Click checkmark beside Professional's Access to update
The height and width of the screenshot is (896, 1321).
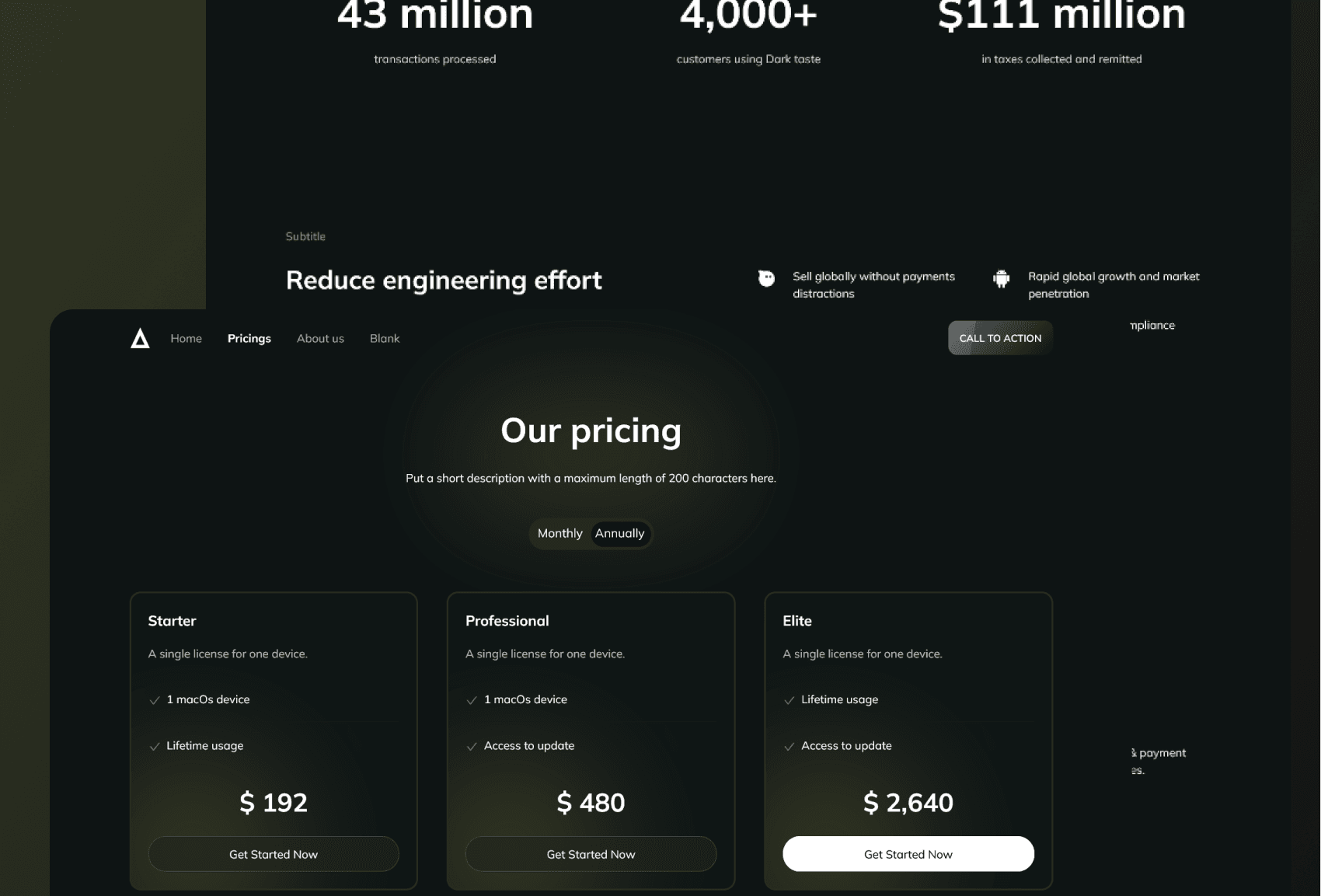pyautogui.click(x=472, y=747)
